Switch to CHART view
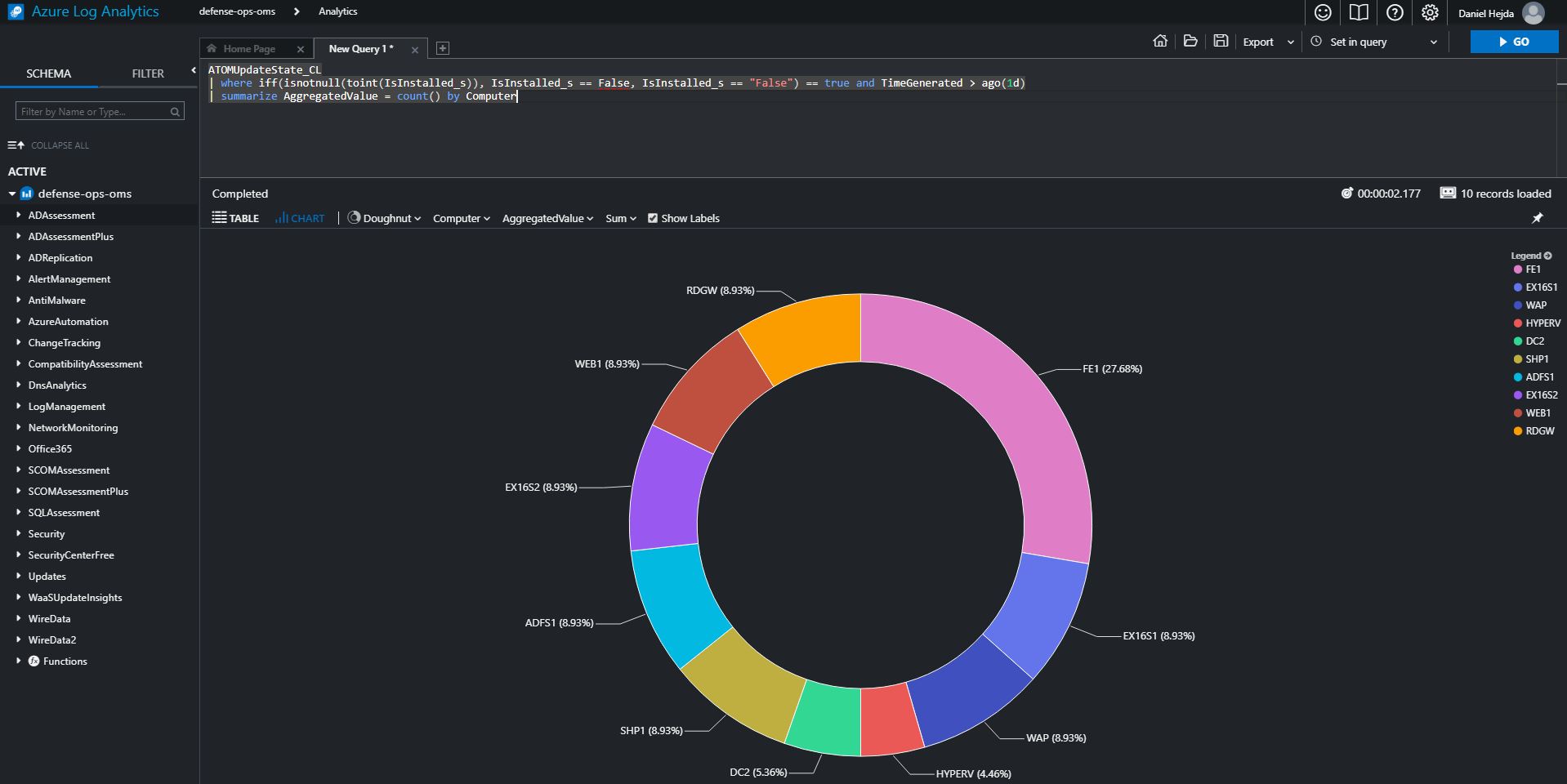Image resolution: width=1567 pixels, height=784 pixels. tap(300, 218)
